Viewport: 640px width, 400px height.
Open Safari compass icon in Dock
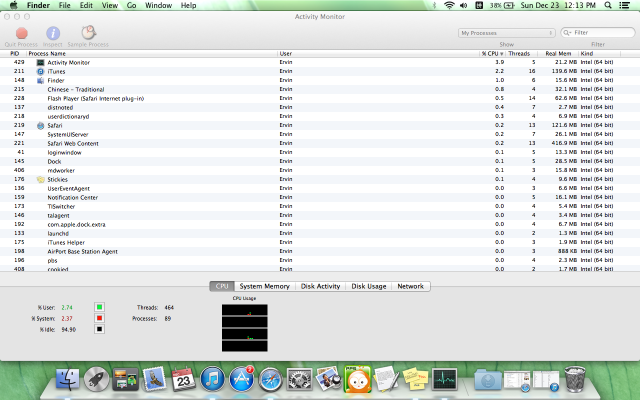(271, 380)
